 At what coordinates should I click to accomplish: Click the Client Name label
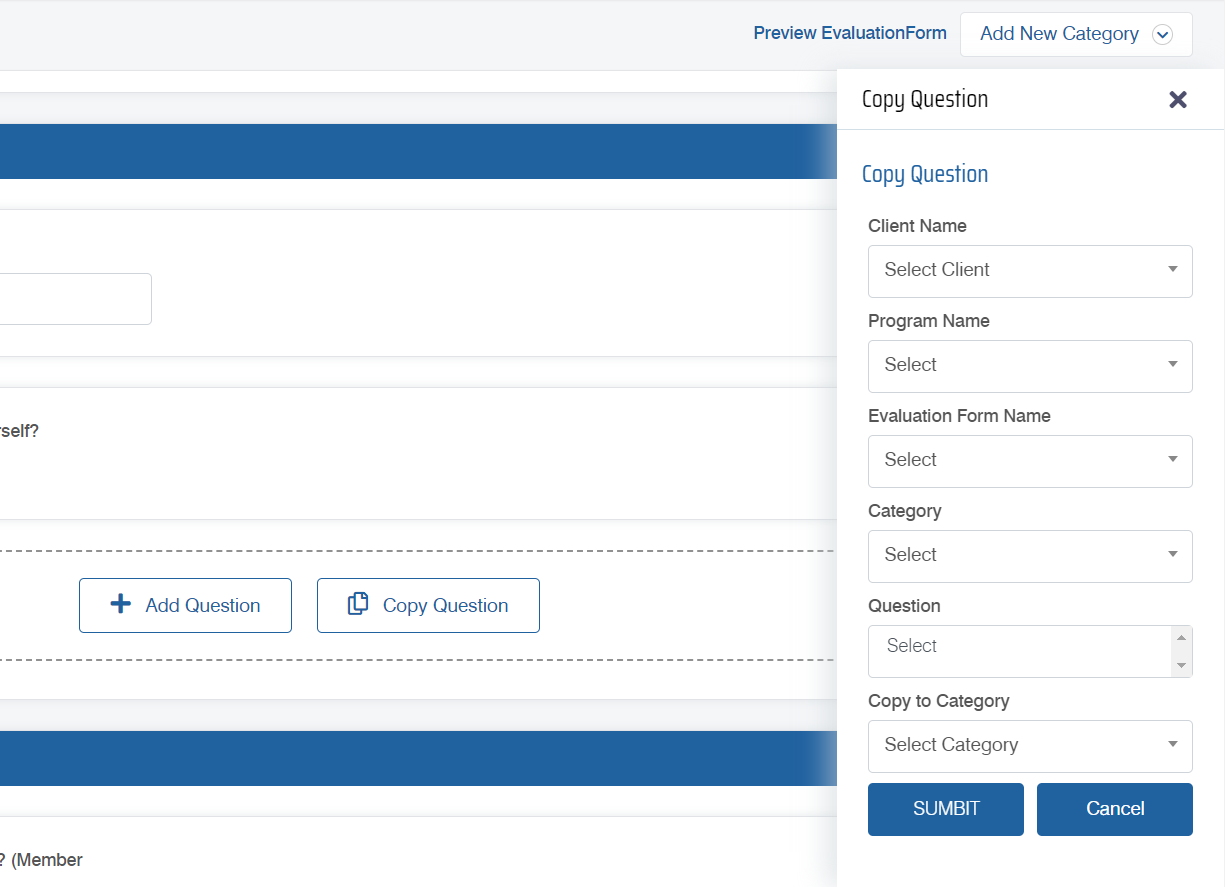coord(917,226)
